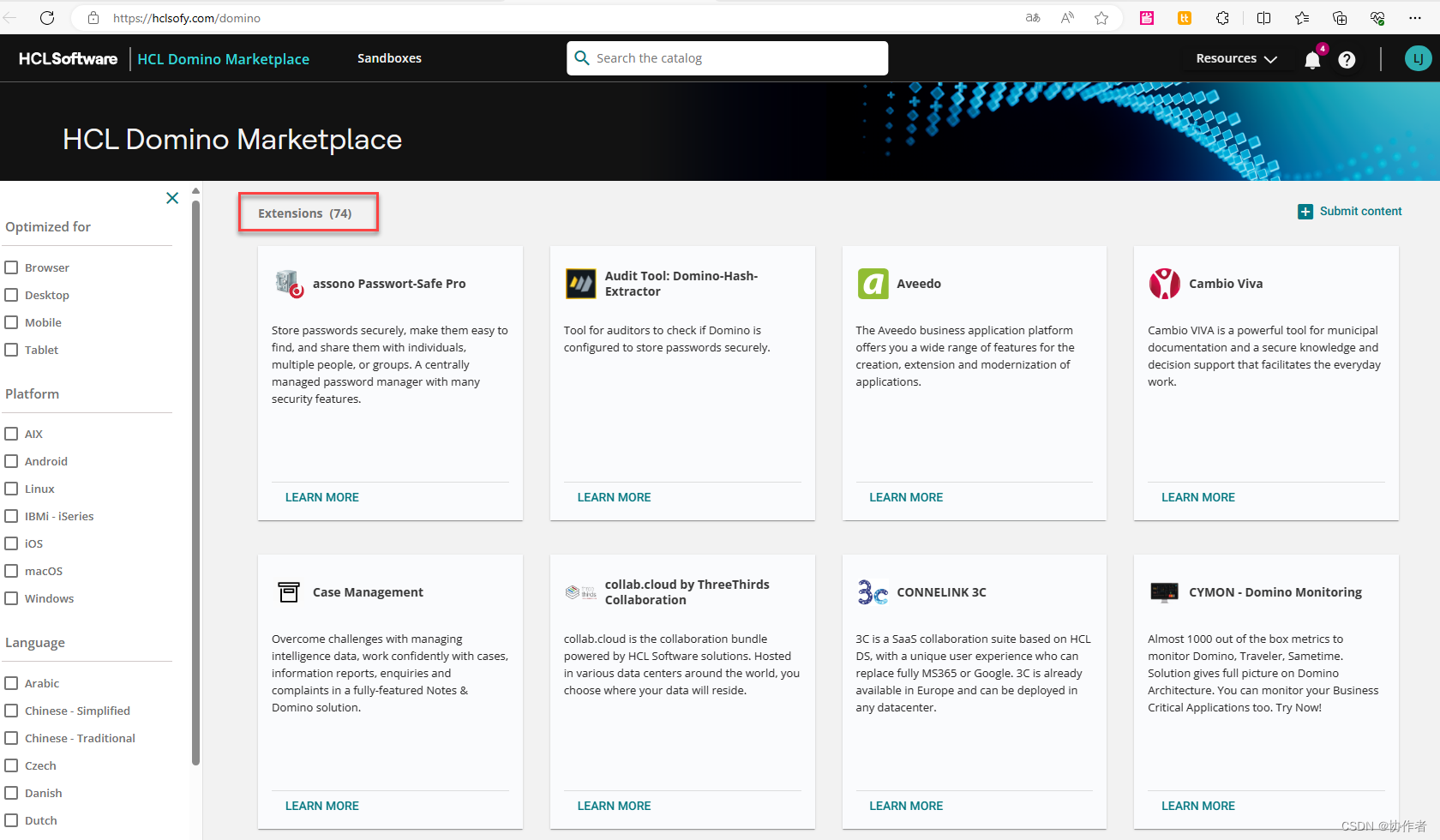Click the search magnifier icon
The image size is (1440, 840).
tap(582, 57)
